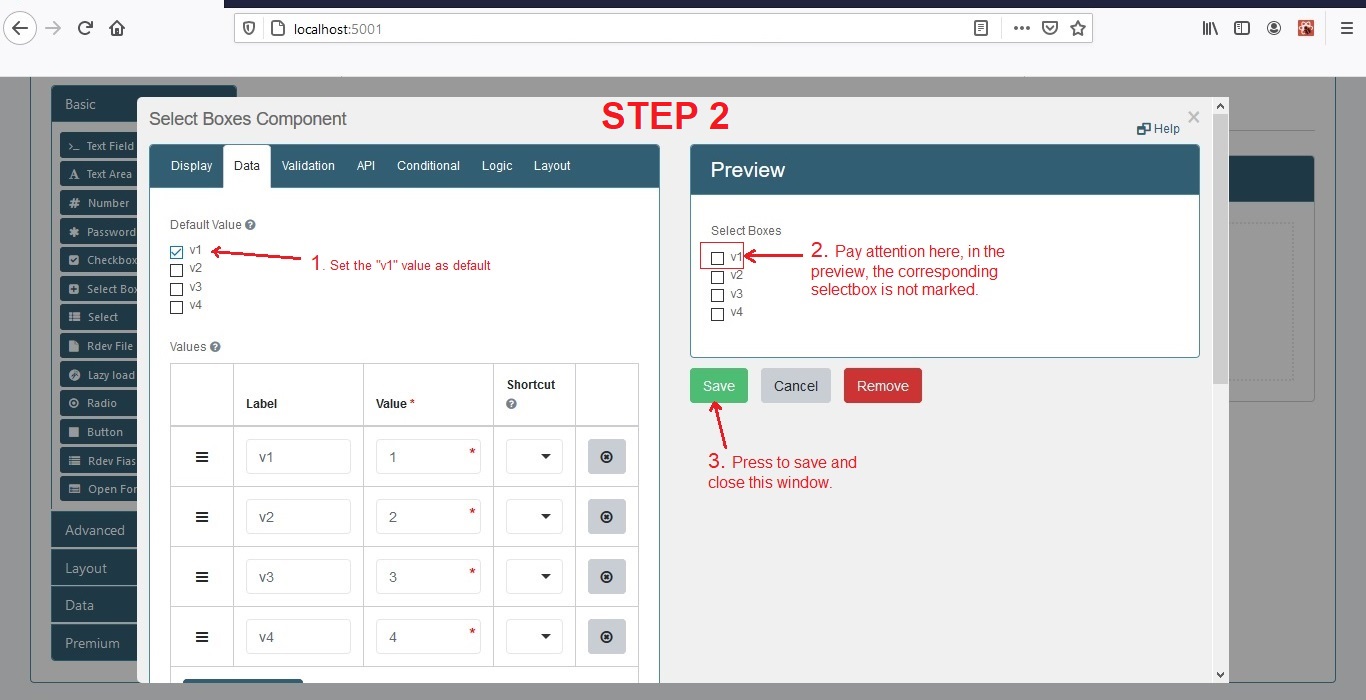Screen dimensions: 1366x700
Task: Switch to the Conditional tab
Action: (428, 166)
